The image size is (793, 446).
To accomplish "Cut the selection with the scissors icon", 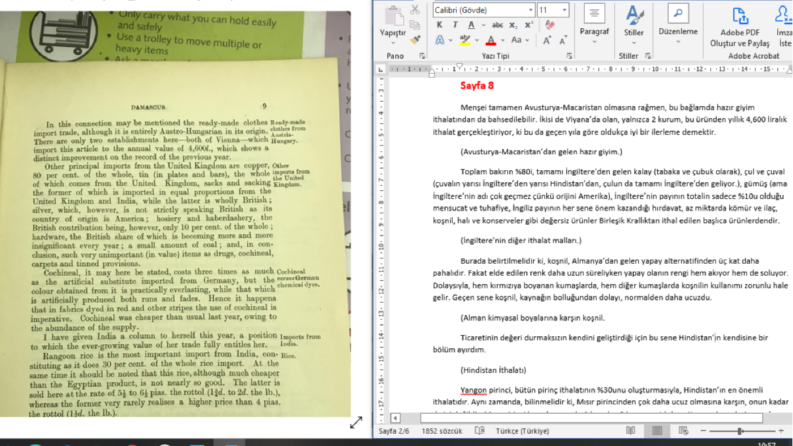I will [x=415, y=10].
